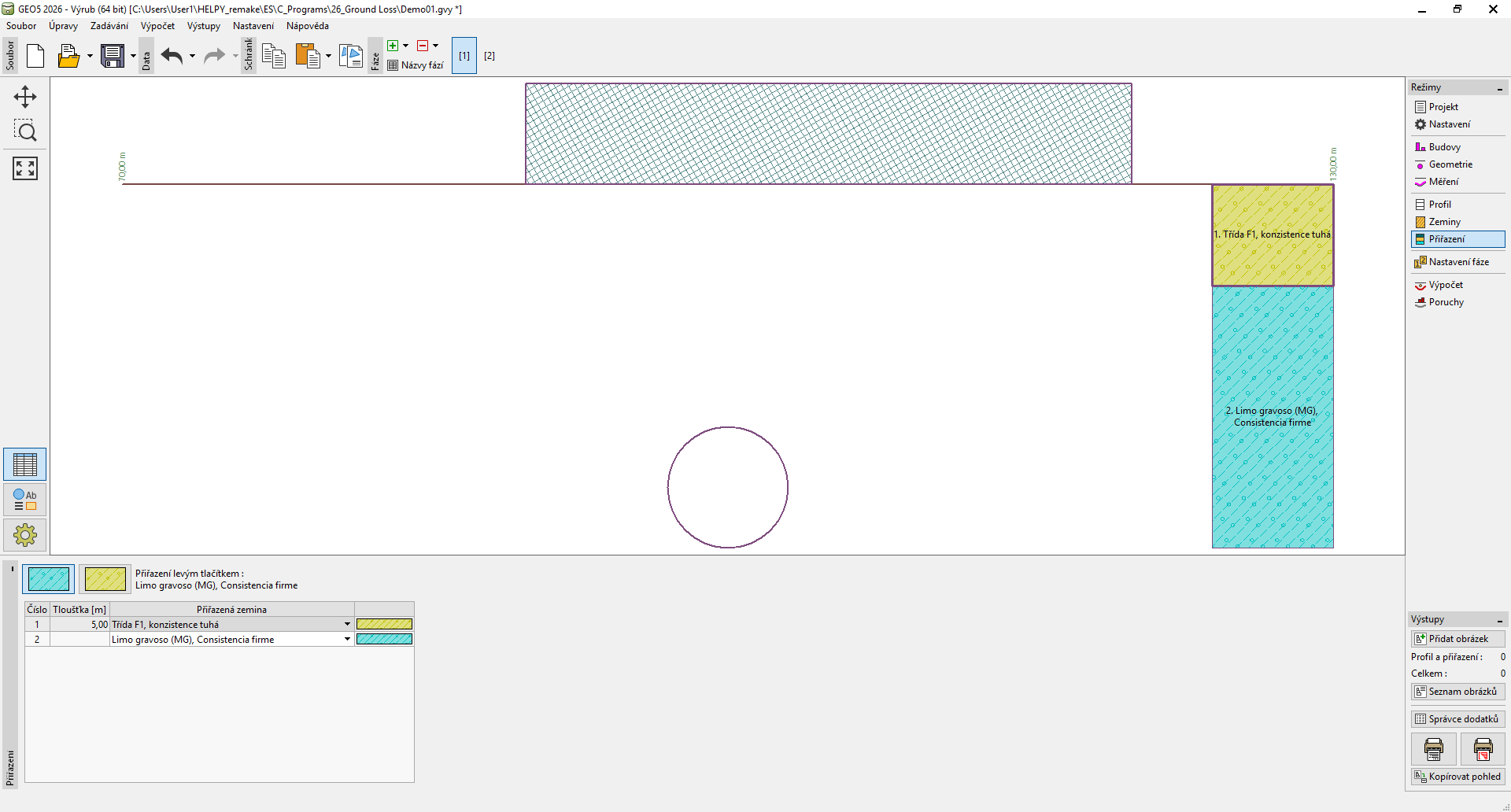This screenshot has height=812, width=1511.
Task: Switch to construction stage [2]
Action: pos(490,56)
